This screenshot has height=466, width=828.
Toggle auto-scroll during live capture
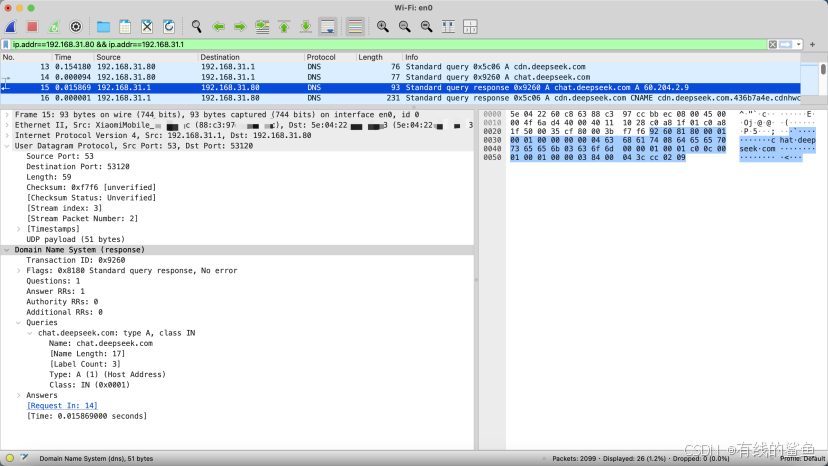pyautogui.click(x=328, y=26)
